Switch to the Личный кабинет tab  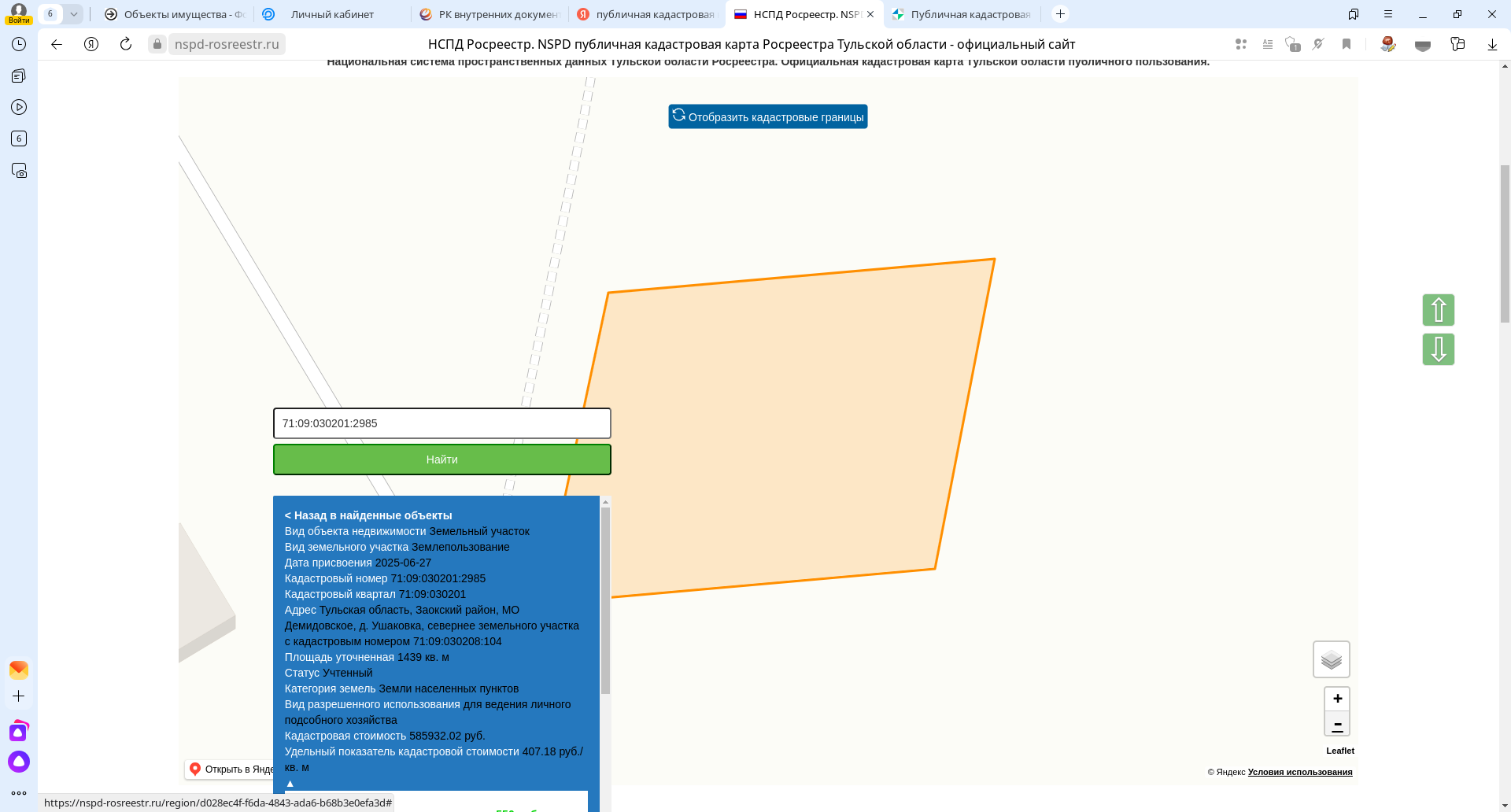(332, 14)
